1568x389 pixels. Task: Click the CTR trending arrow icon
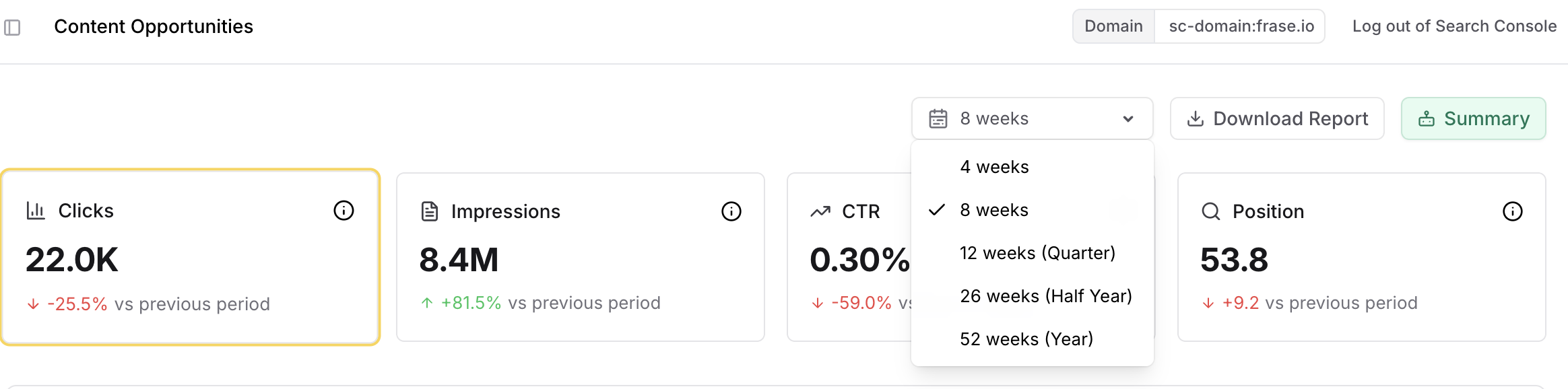click(x=820, y=211)
